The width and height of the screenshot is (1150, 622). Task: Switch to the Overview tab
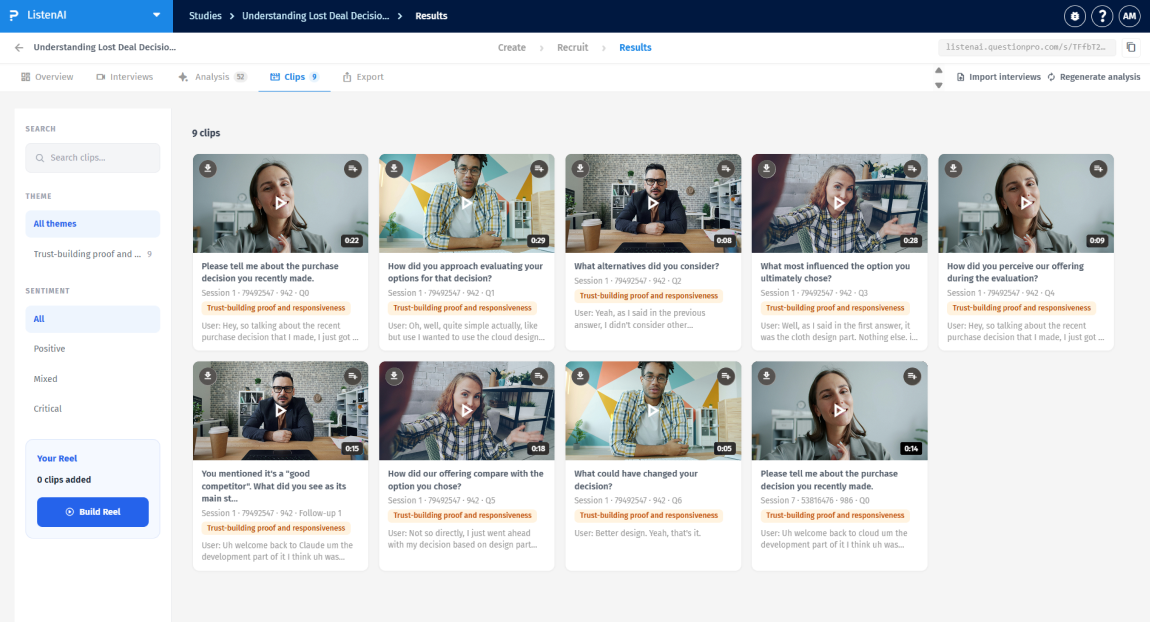(47, 77)
